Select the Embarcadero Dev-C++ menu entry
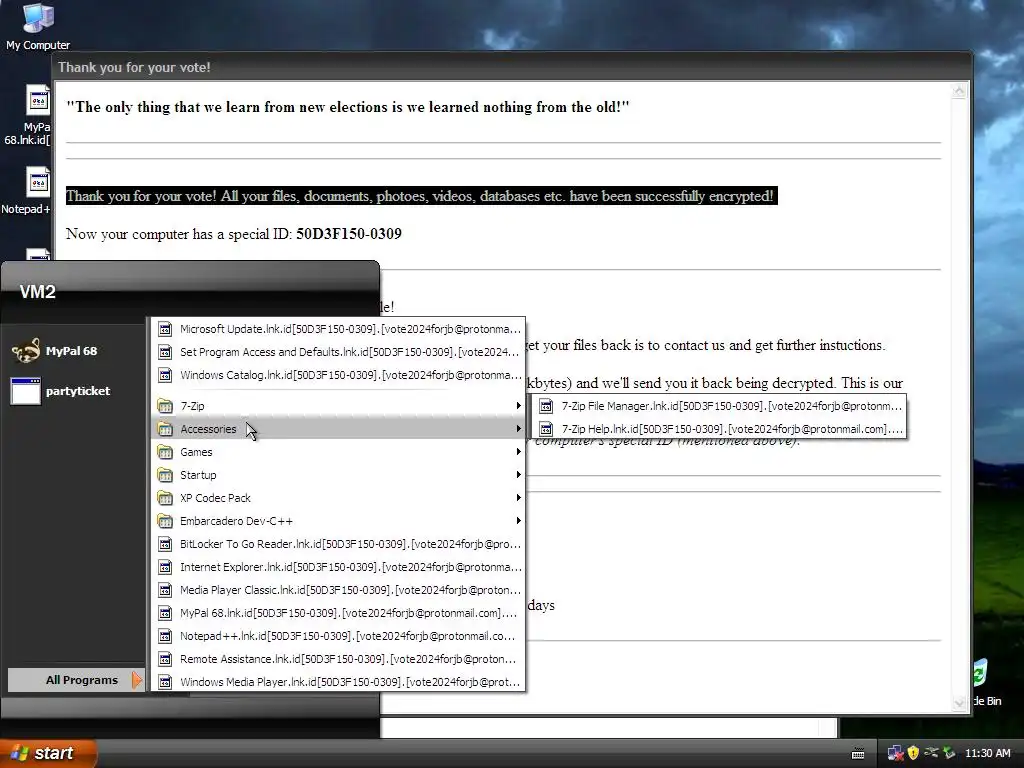 click(x=338, y=521)
